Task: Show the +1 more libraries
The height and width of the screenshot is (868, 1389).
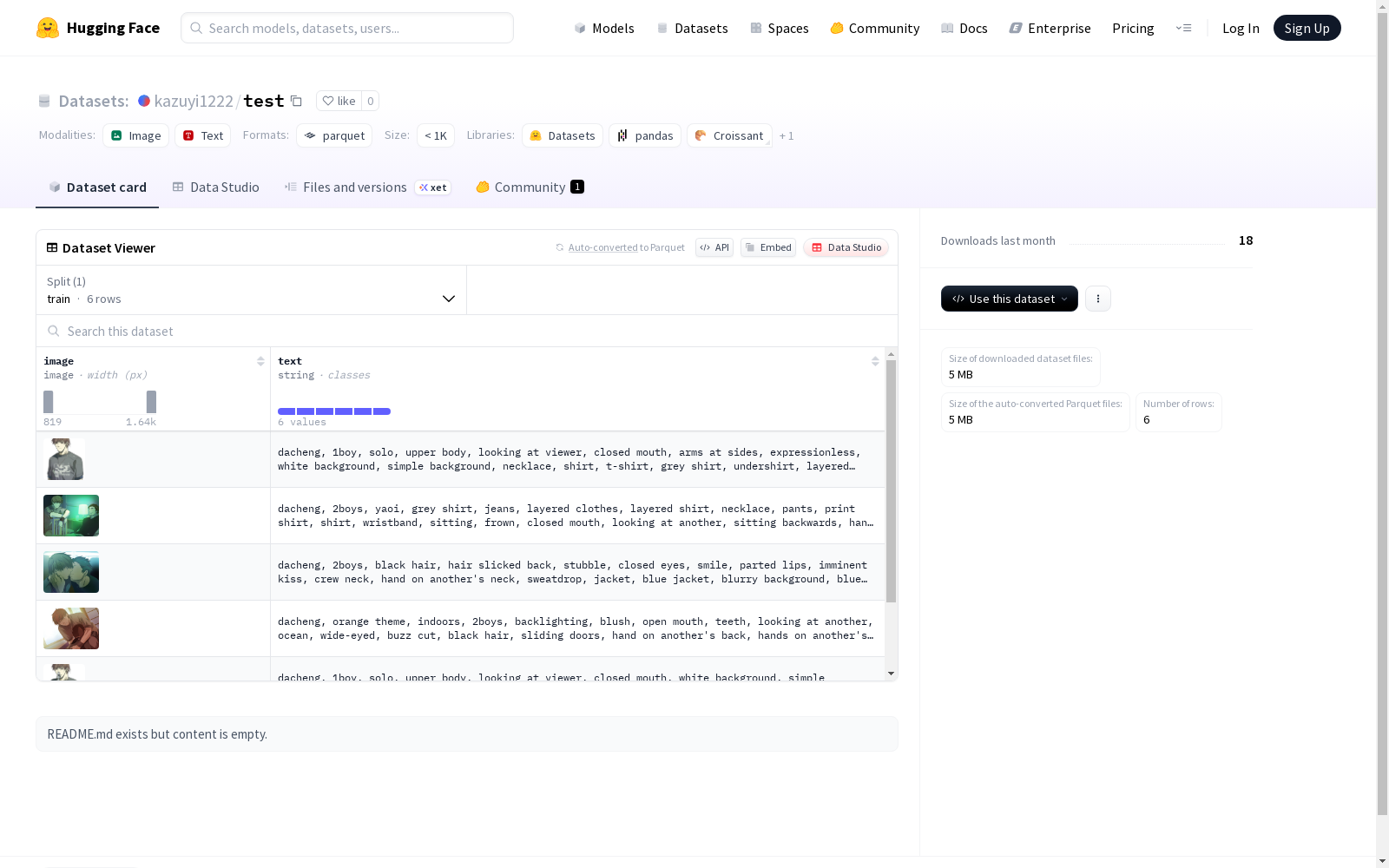Action: point(787,135)
